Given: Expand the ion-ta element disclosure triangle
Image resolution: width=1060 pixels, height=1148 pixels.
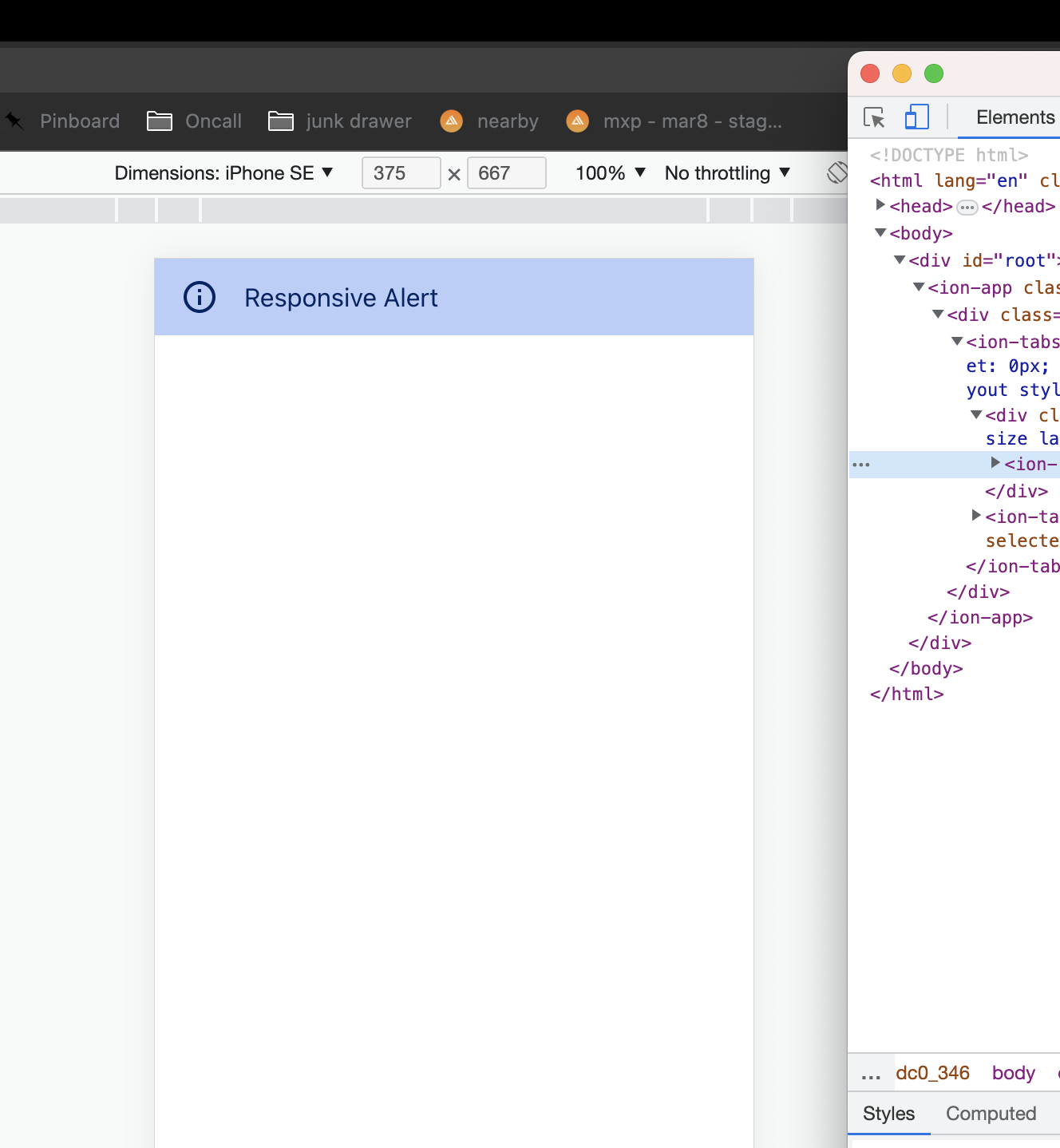Looking at the screenshot, I should tap(975, 515).
